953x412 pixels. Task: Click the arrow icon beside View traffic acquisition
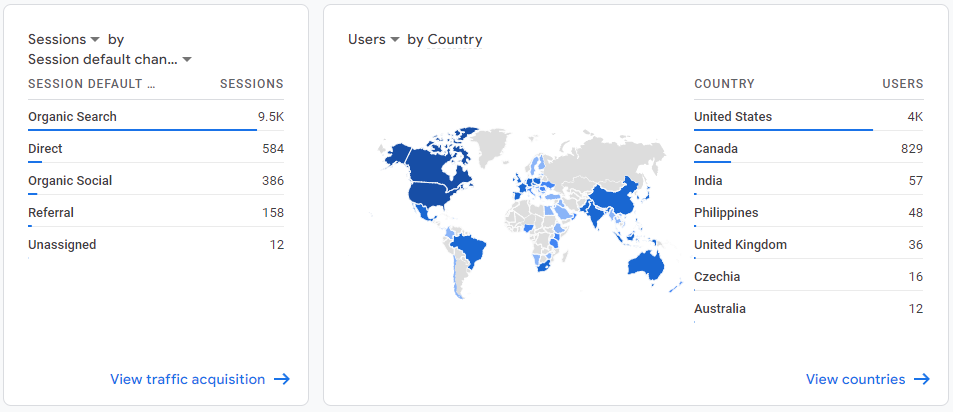(281, 379)
